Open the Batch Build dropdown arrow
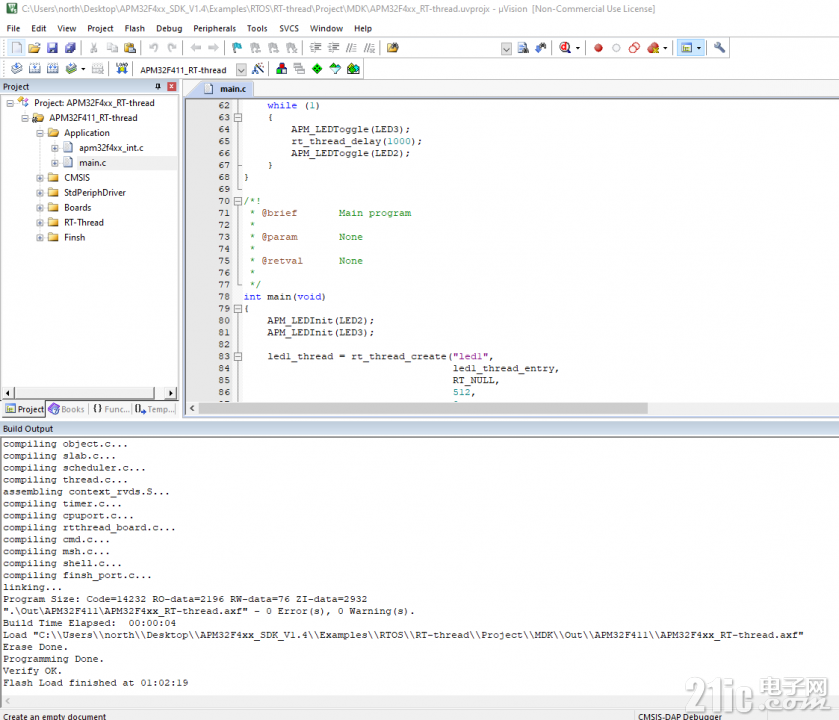This screenshot has width=839, height=720. tap(83, 69)
